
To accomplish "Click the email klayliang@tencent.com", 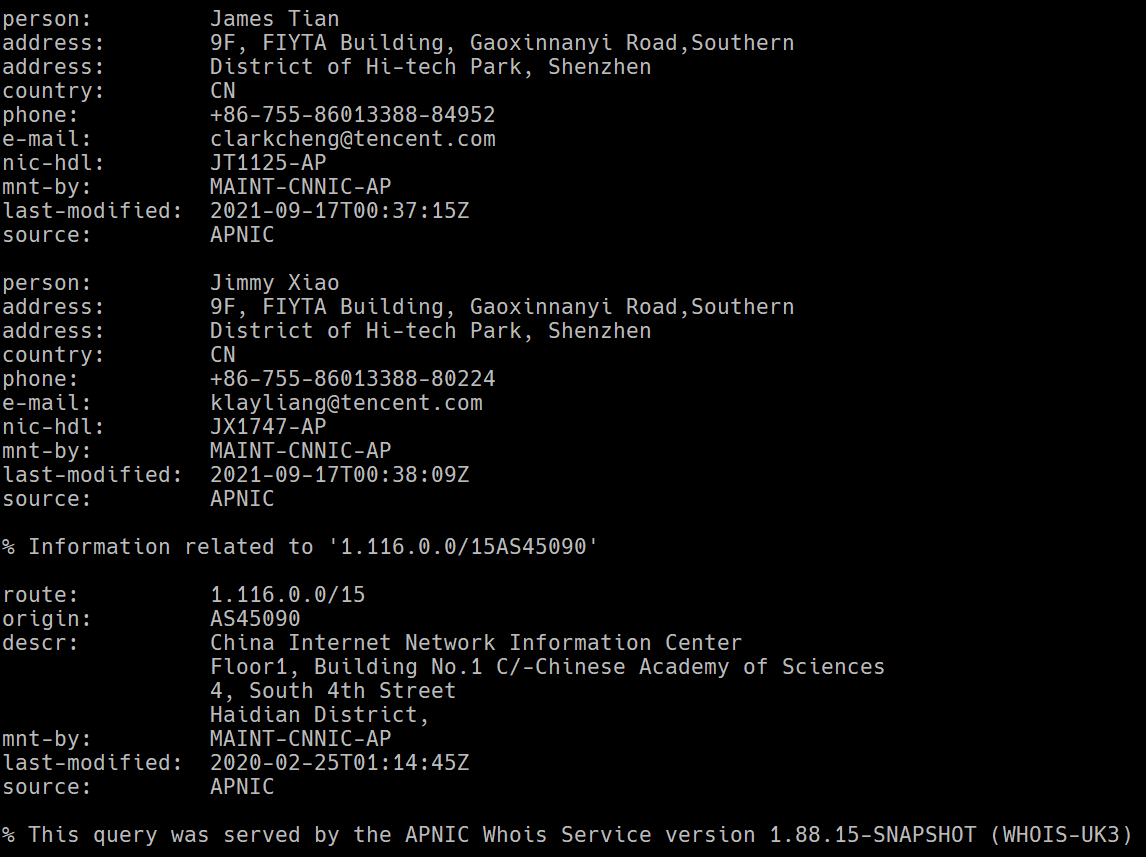I will pyautogui.click(x=346, y=403).
